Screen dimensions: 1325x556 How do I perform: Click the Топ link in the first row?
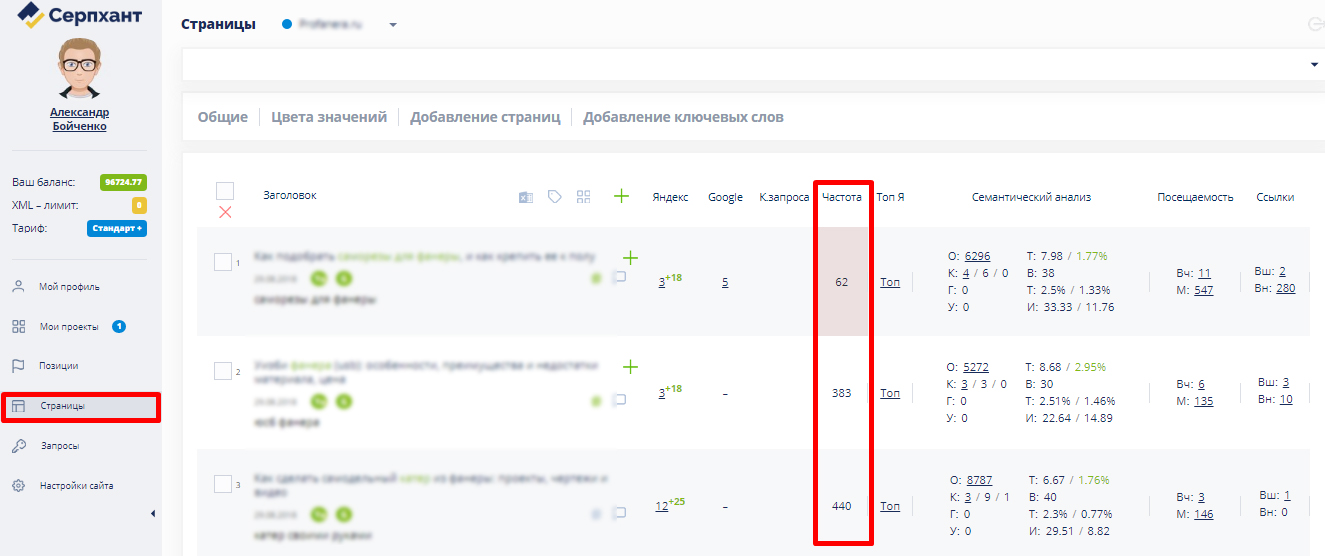pos(889,282)
